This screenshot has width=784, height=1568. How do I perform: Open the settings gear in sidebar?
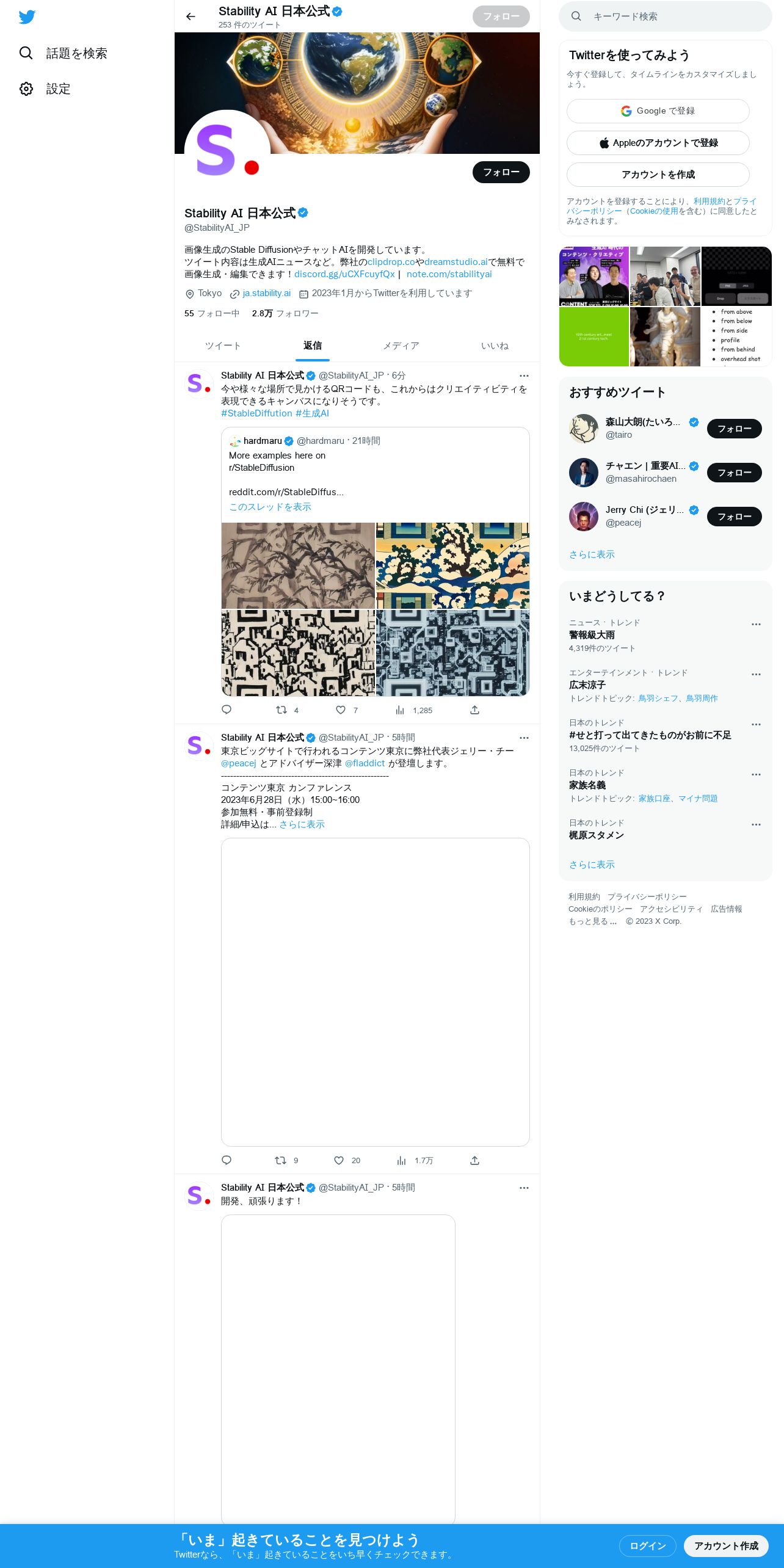point(26,89)
